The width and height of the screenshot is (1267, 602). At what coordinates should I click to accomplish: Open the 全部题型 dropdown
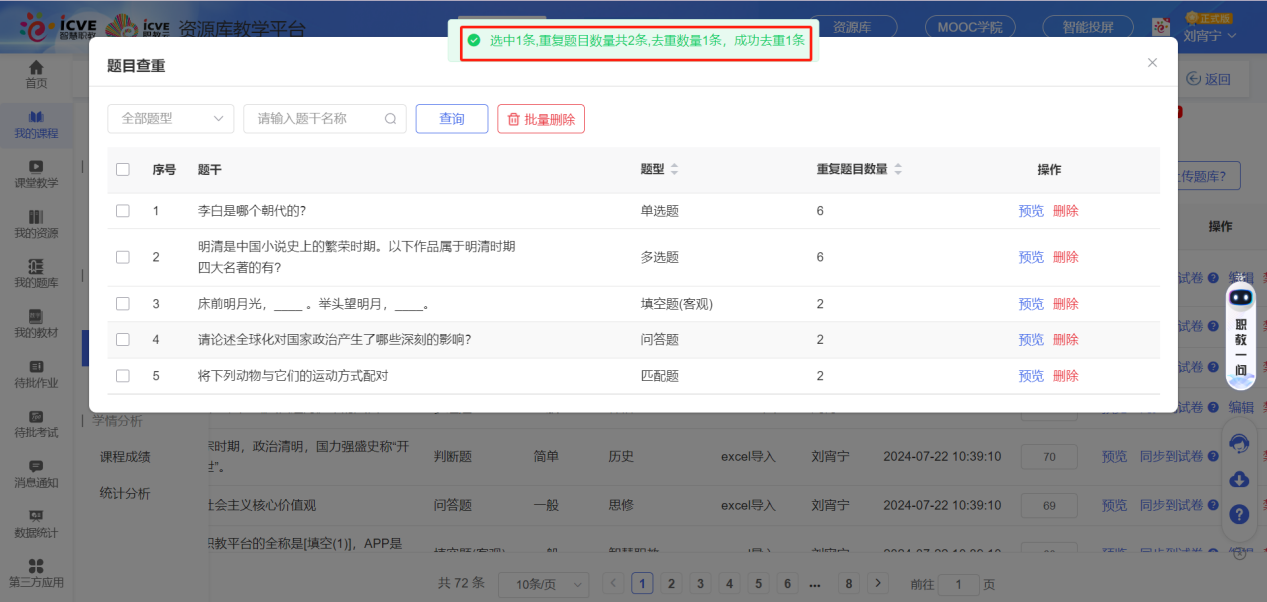click(171, 119)
